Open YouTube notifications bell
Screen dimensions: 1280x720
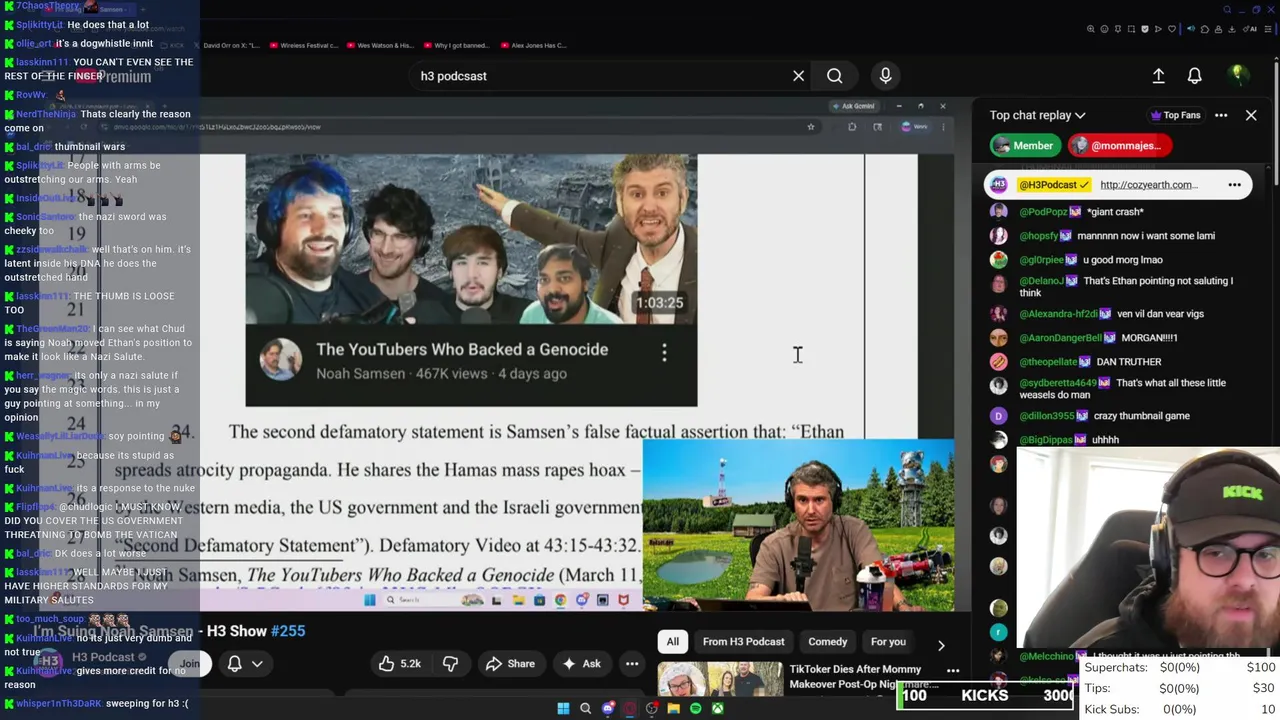(1194, 76)
